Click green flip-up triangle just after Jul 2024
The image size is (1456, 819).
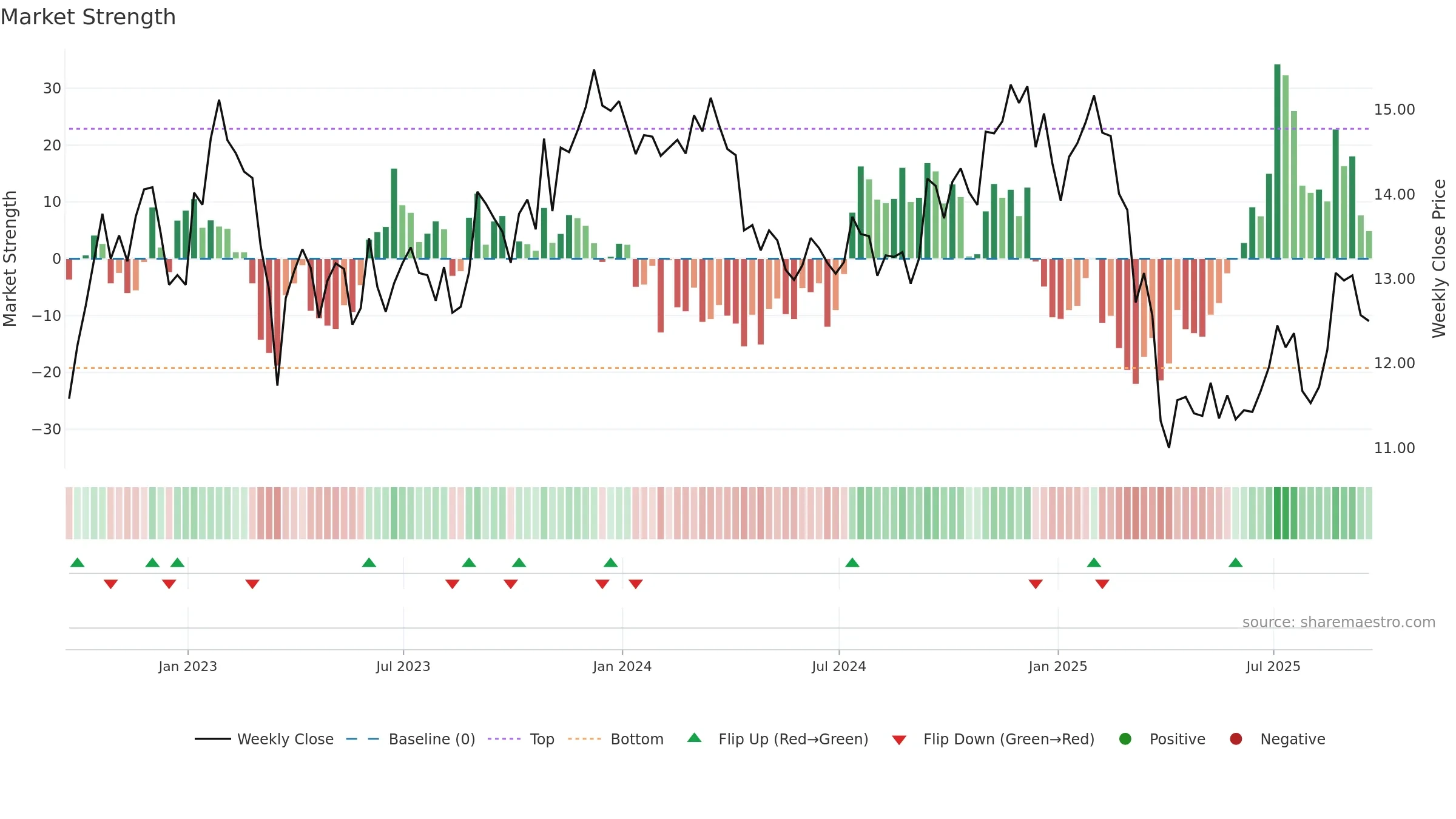coord(852,562)
